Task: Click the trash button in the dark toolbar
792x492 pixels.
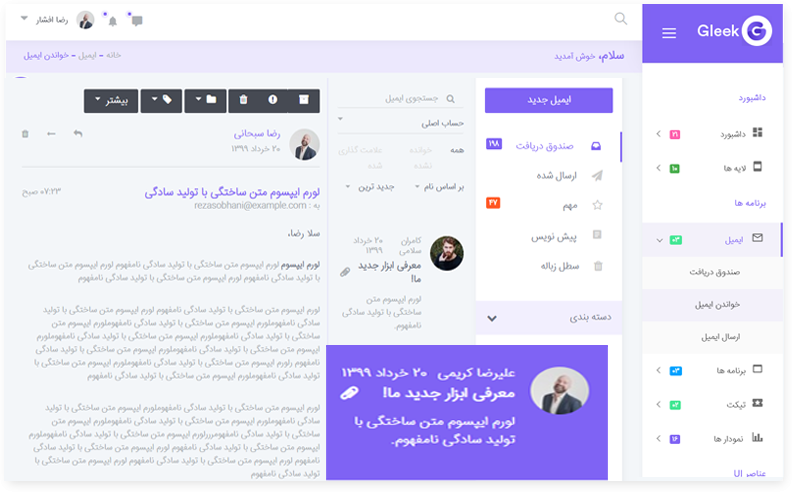Action: pos(244,100)
